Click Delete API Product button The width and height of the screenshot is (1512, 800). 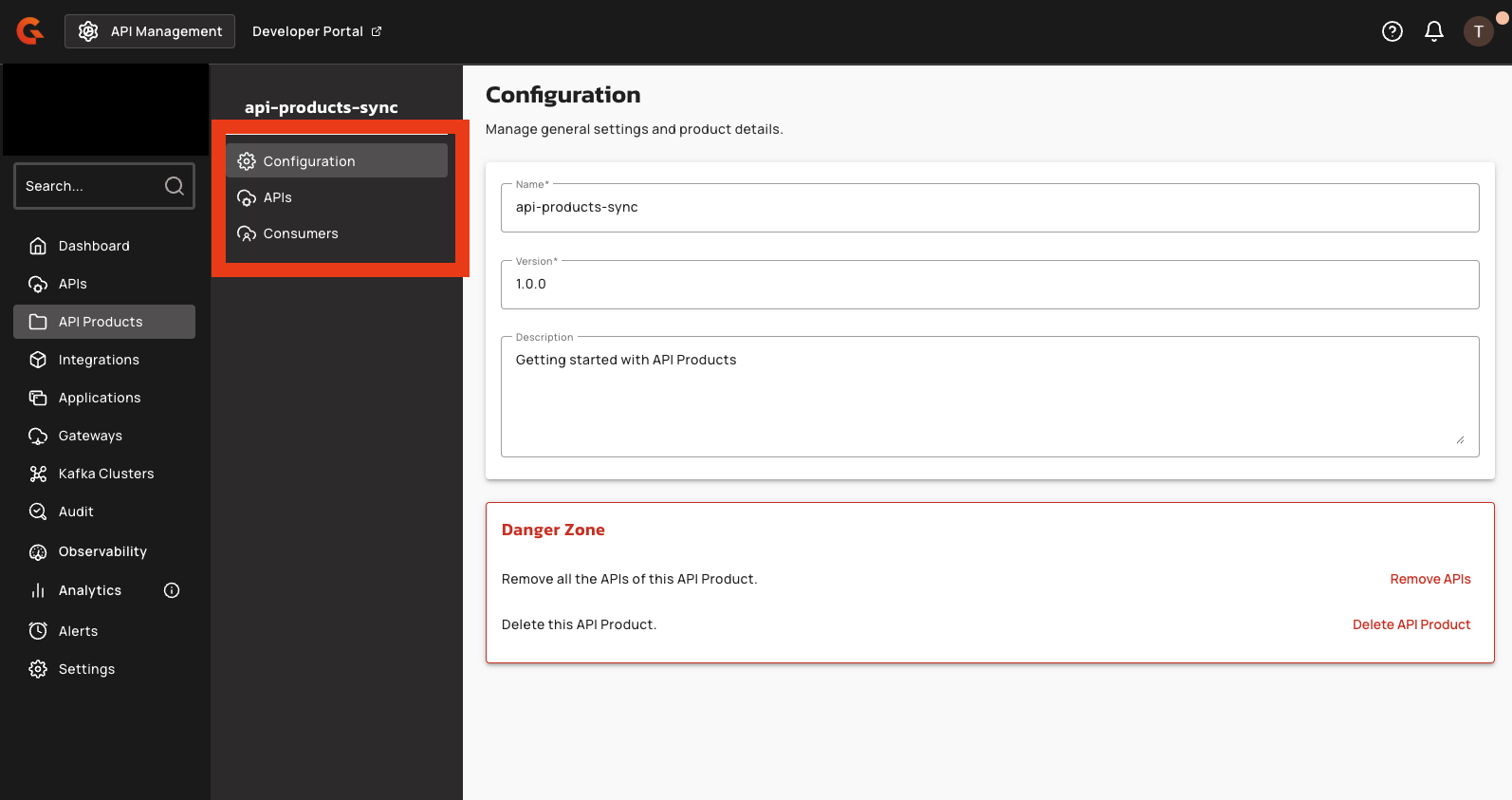[1411, 624]
